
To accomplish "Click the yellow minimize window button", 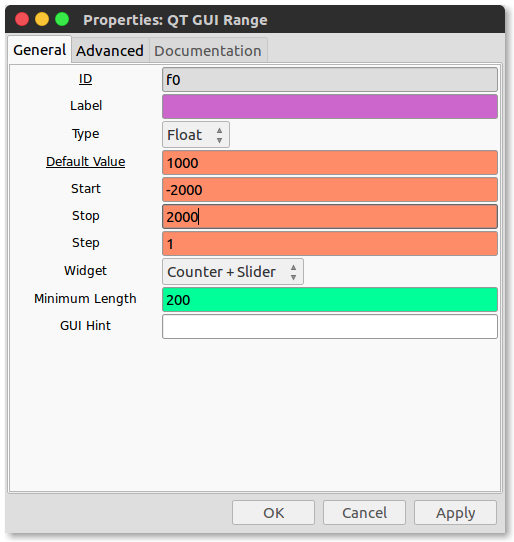I will point(42,19).
